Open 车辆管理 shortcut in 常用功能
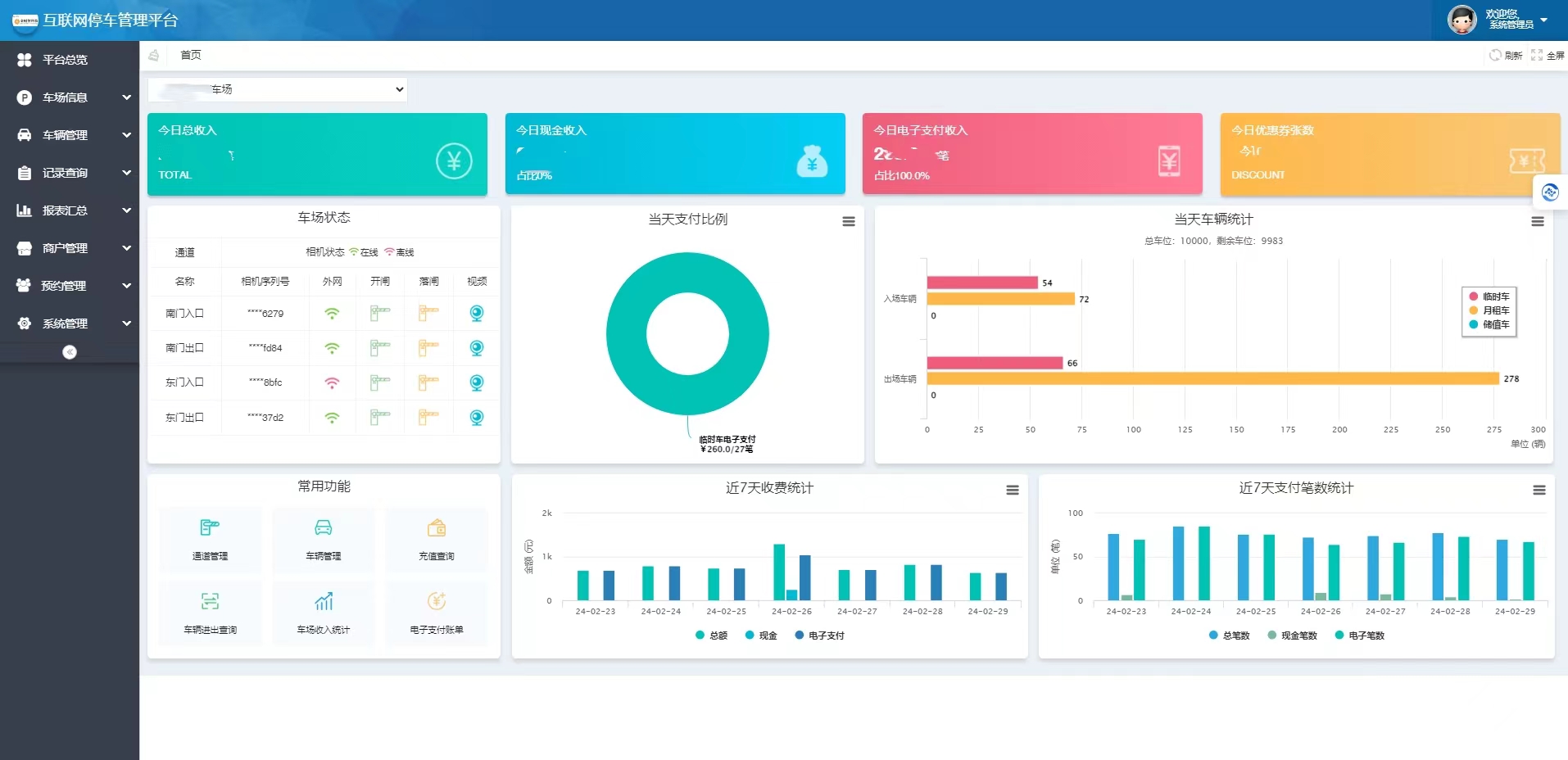The width and height of the screenshot is (1568, 760). [324, 528]
